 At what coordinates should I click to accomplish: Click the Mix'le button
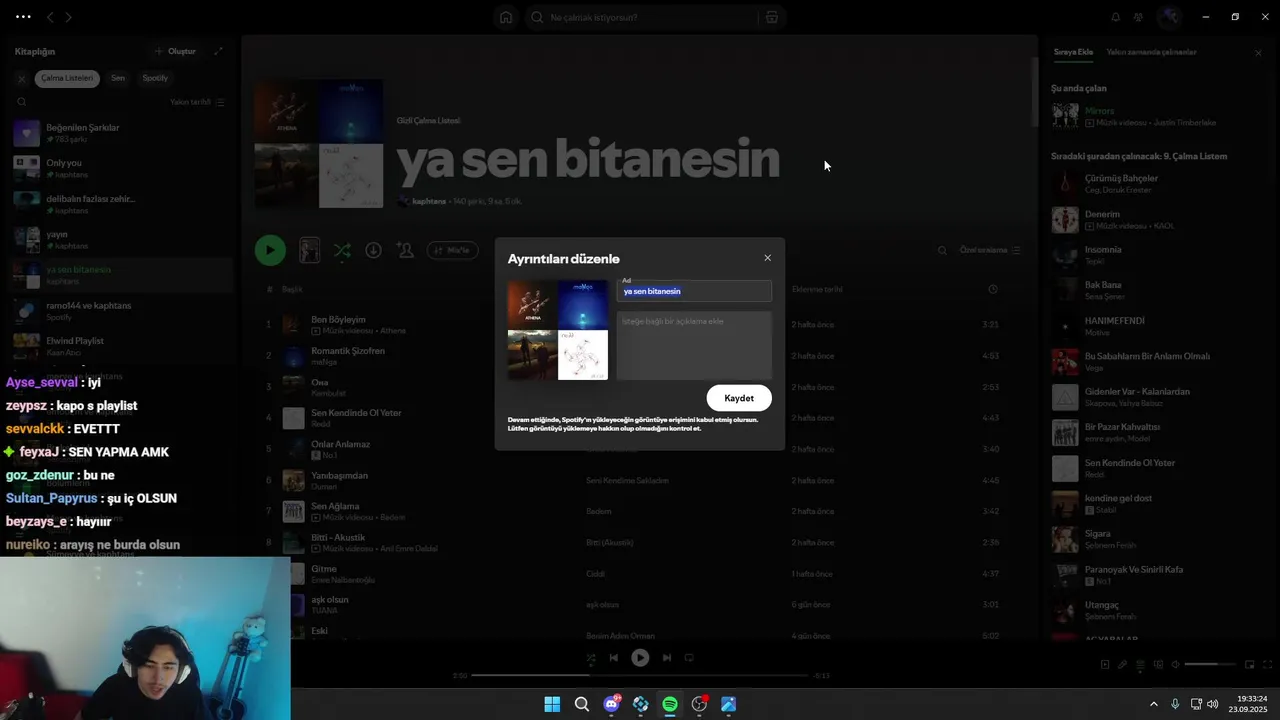452,250
